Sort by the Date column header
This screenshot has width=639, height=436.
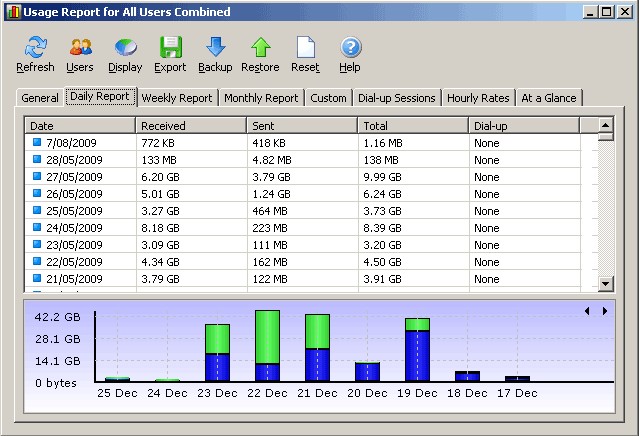pyautogui.click(x=80, y=126)
